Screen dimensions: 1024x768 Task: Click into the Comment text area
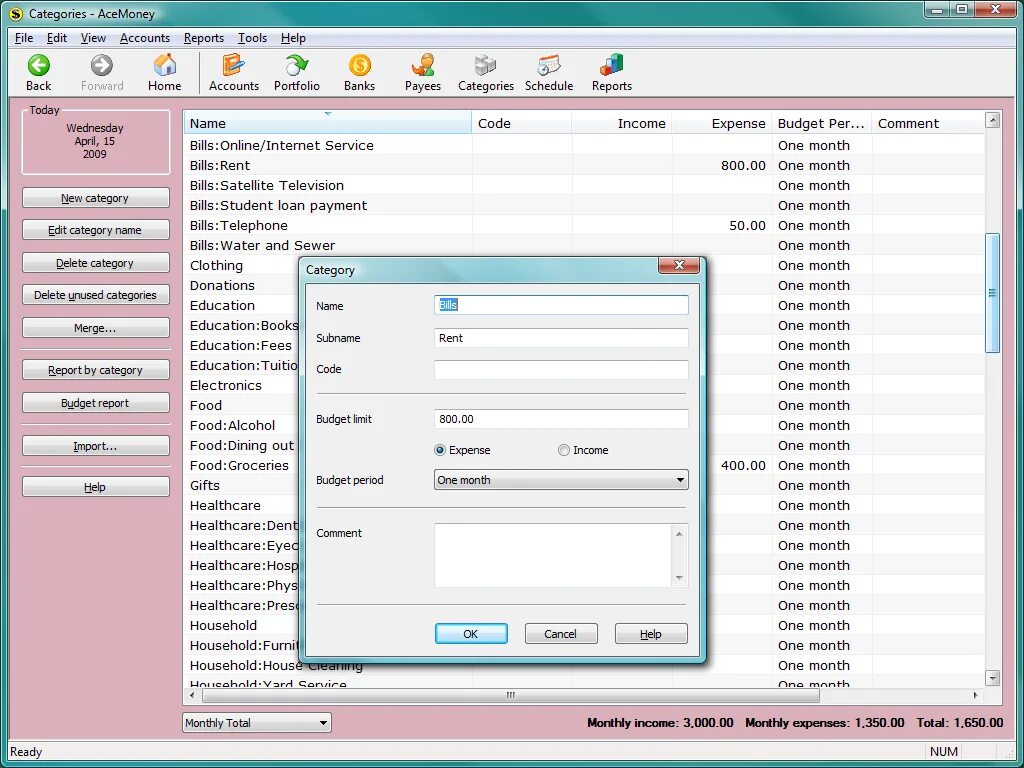pos(554,555)
